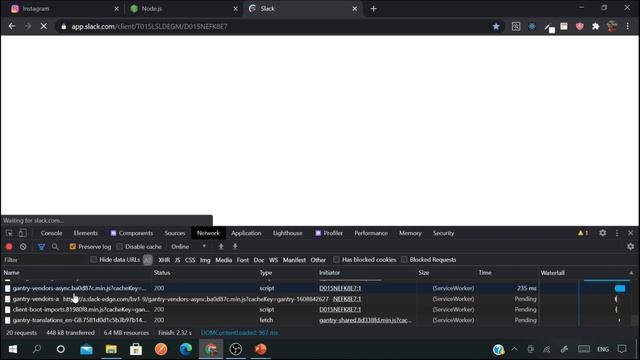Check the Blocked Requests filter
This screenshot has width=640, height=360.
[x=404, y=260]
